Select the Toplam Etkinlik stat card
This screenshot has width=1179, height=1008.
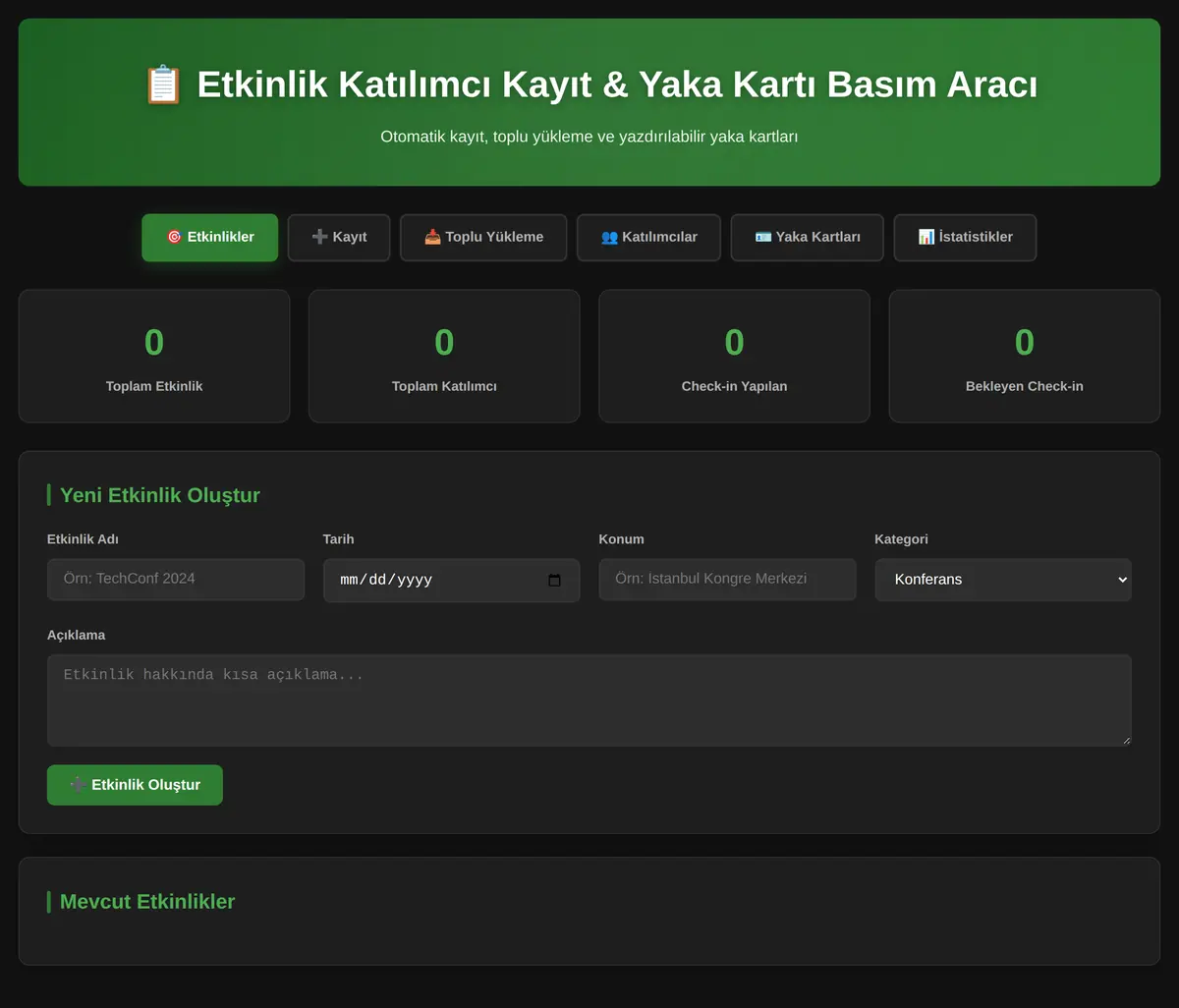click(154, 356)
